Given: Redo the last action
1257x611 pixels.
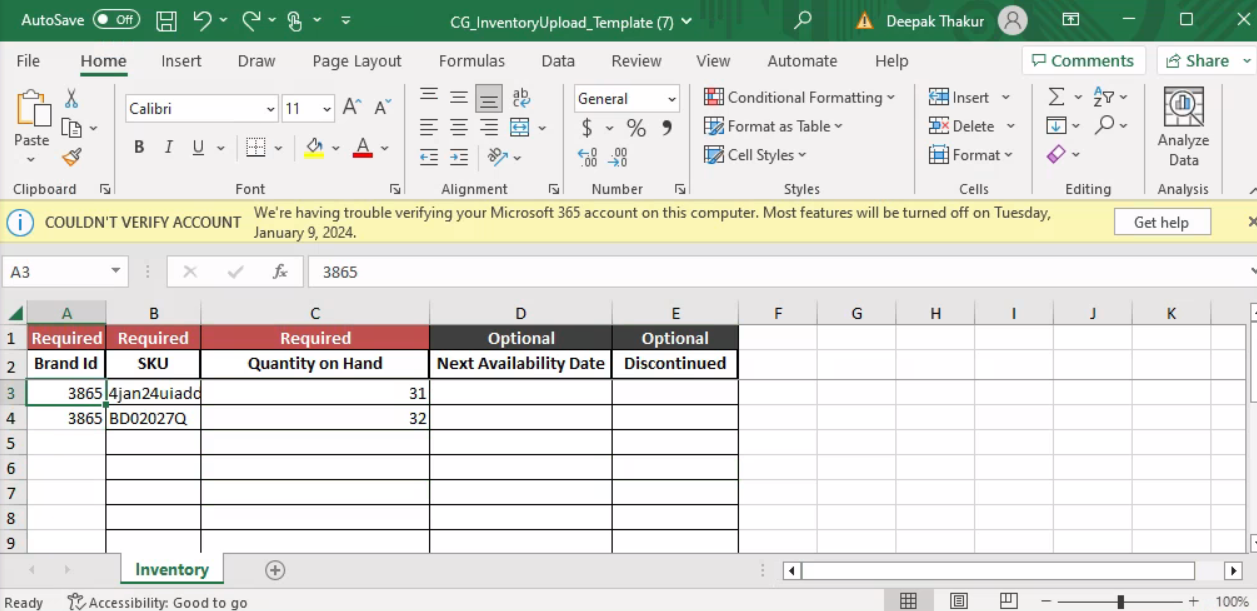Looking at the screenshot, I should pyautogui.click(x=251, y=20).
